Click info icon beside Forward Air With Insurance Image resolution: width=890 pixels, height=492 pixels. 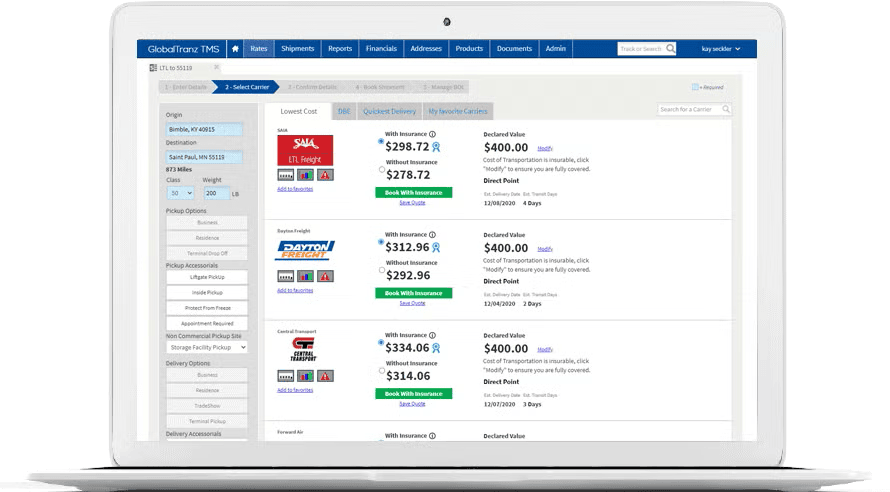pos(433,436)
